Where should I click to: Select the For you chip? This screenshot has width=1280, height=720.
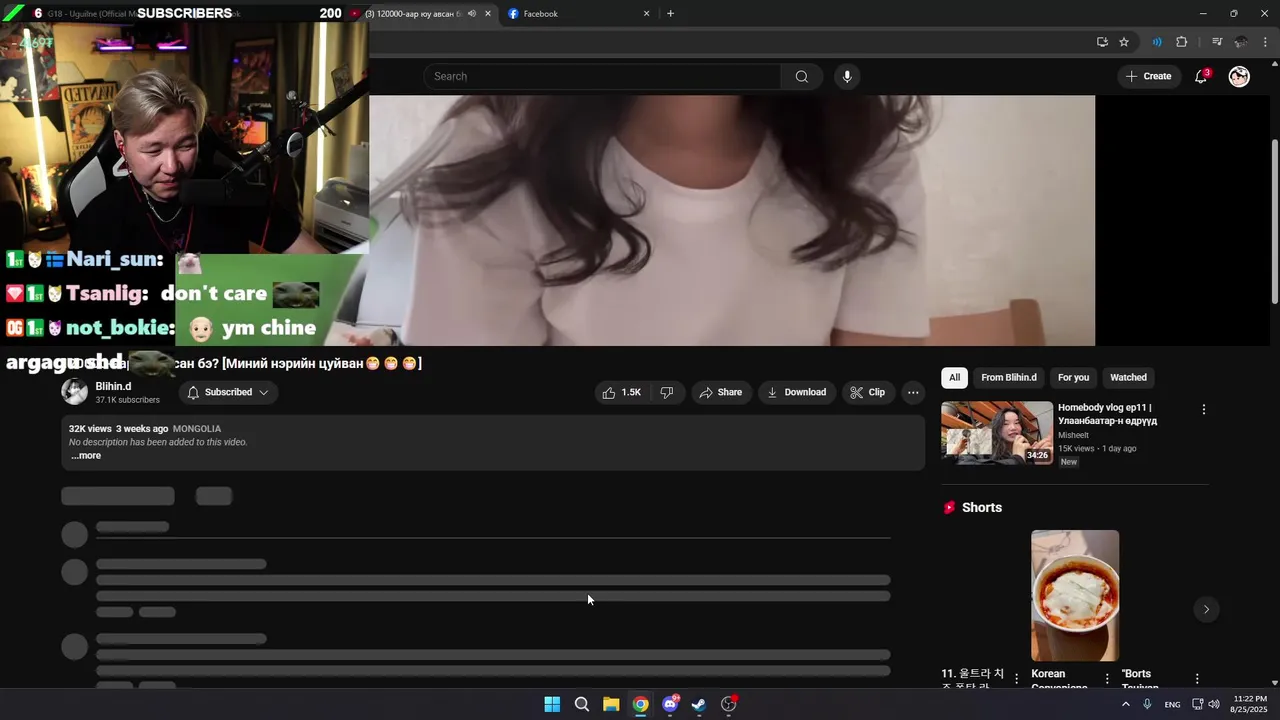tap(1073, 378)
